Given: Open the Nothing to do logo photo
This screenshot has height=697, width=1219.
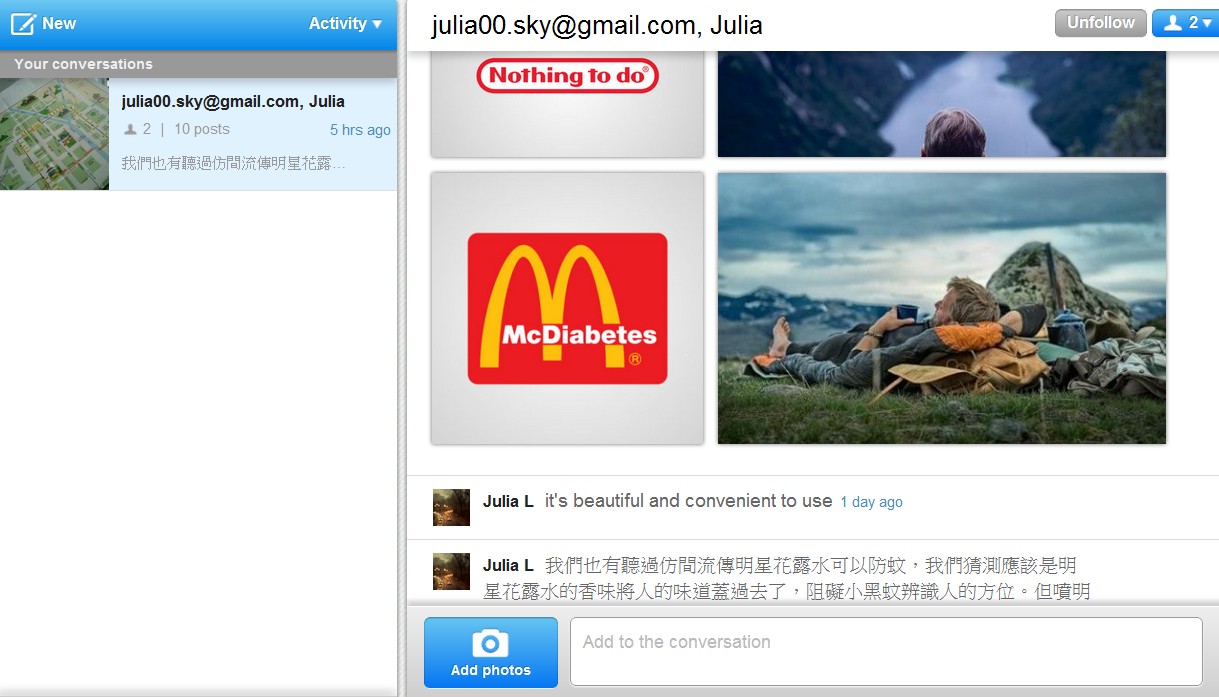Looking at the screenshot, I should tap(567, 104).
